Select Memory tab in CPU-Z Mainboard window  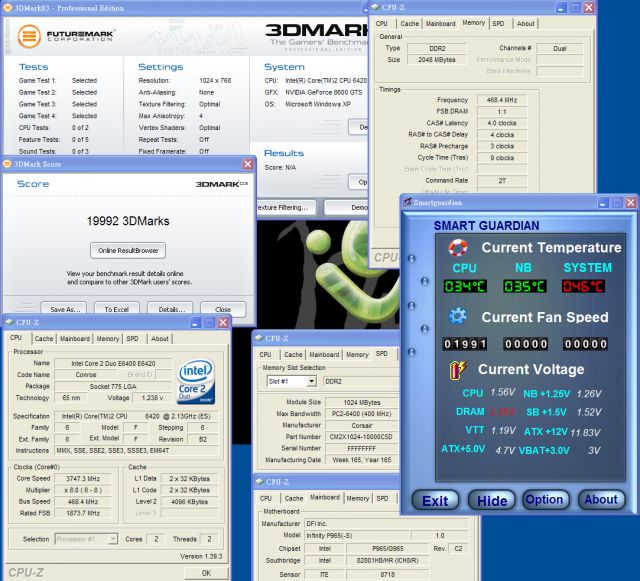tap(358, 498)
